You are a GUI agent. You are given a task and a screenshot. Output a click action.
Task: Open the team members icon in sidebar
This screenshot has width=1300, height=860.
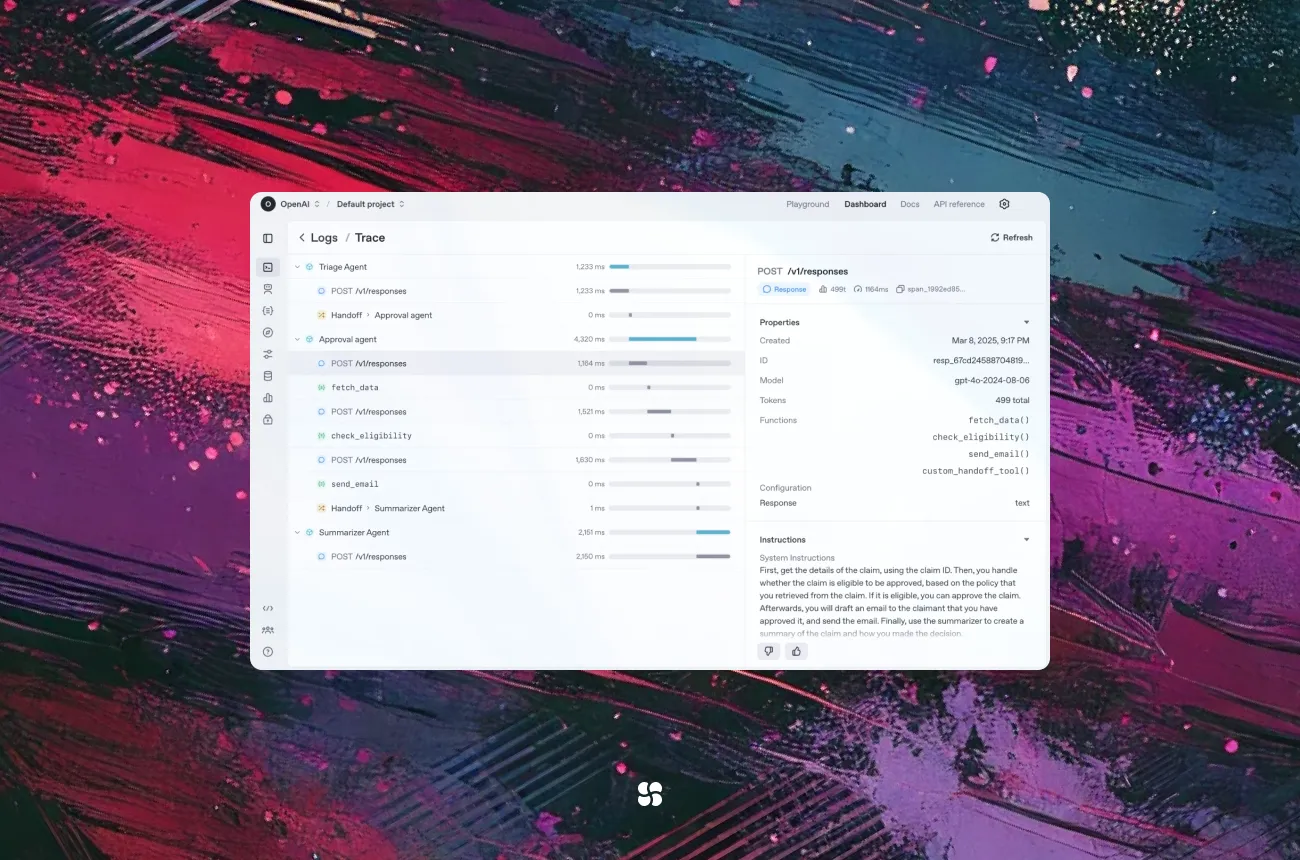[268, 630]
